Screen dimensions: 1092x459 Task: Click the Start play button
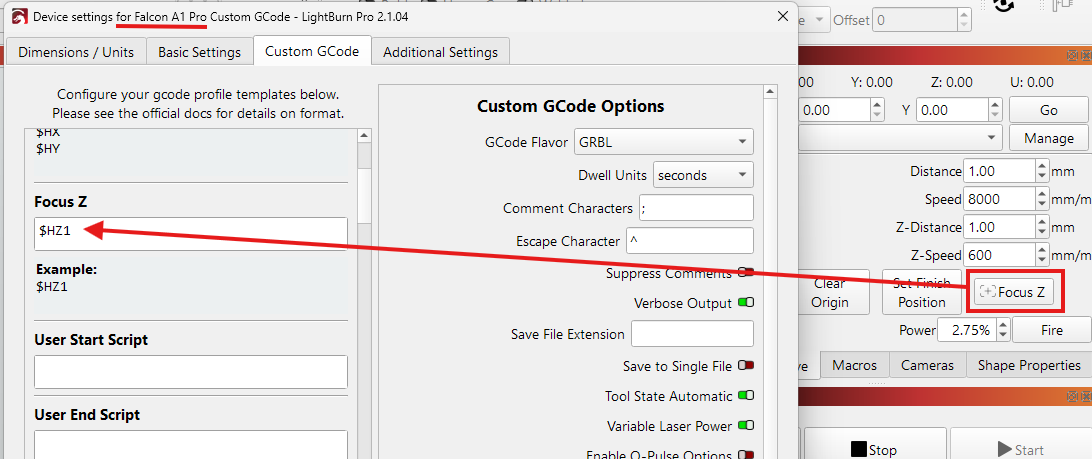tap(1021, 449)
